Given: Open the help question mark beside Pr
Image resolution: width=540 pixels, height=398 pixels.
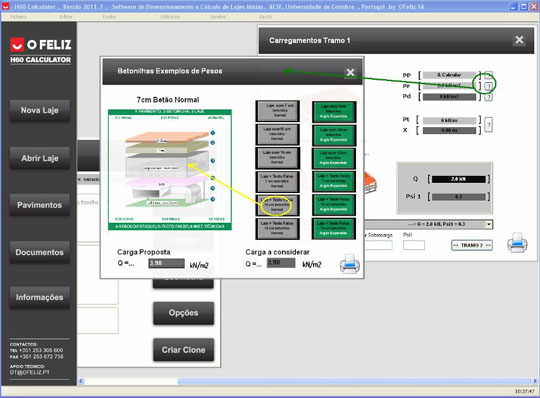Looking at the screenshot, I should coord(489,86).
